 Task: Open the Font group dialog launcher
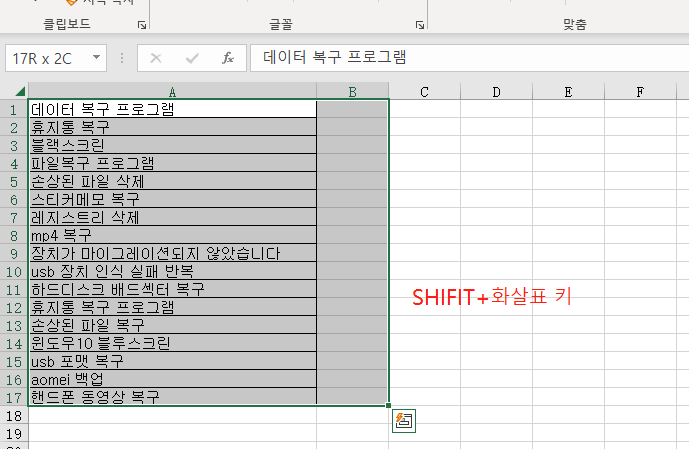click(420, 25)
